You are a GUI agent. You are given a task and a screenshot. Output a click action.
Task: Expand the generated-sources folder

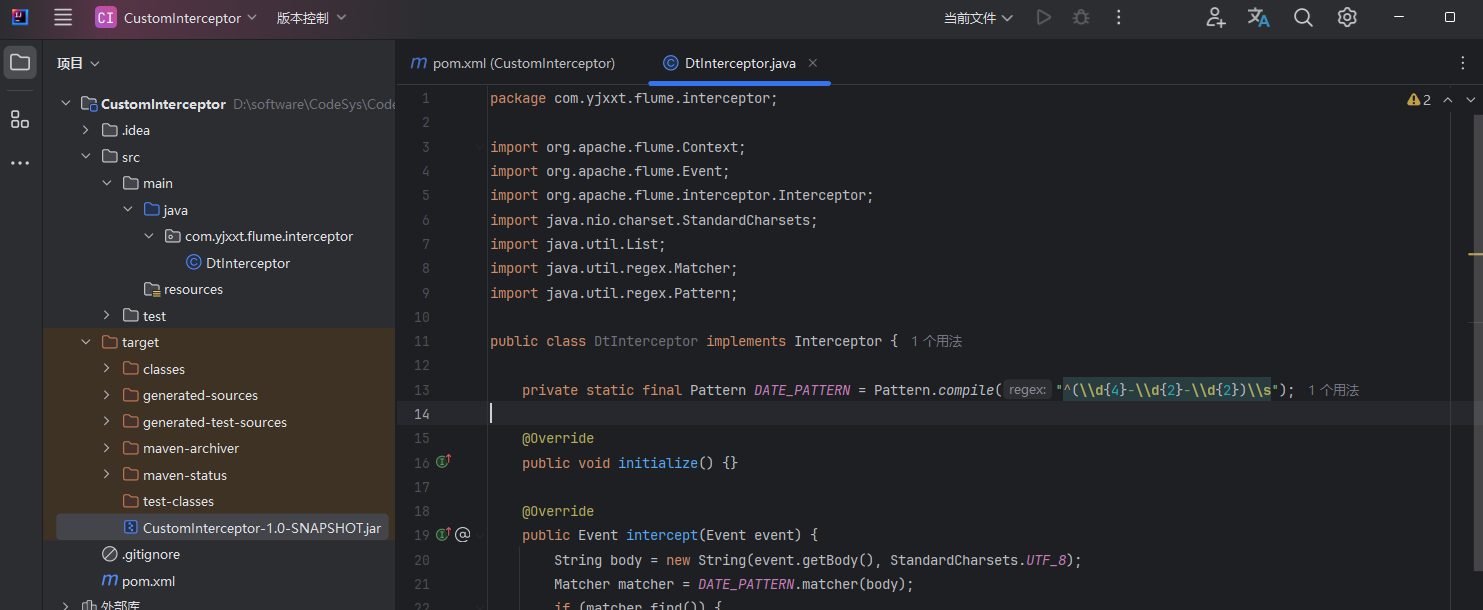(x=107, y=395)
